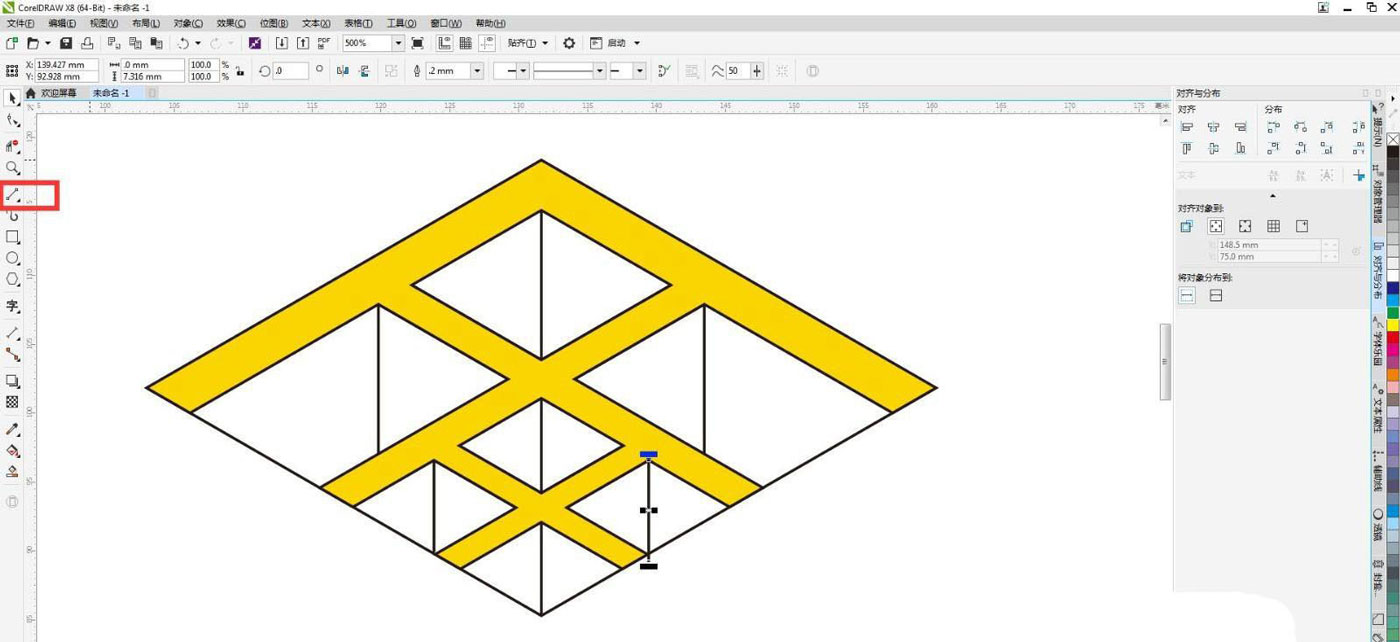Select the Zoom magnifier tool
The width and height of the screenshot is (1400, 642).
click(x=12, y=168)
